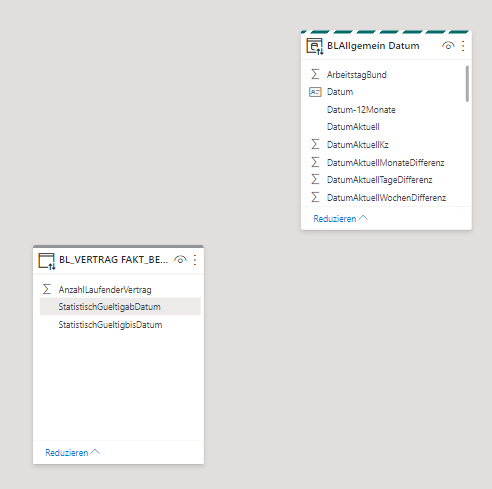The width and height of the screenshot is (492, 489).
Task: Click sigma icon next to AnzahlLaufenderVertrag
Action: tap(47, 289)
